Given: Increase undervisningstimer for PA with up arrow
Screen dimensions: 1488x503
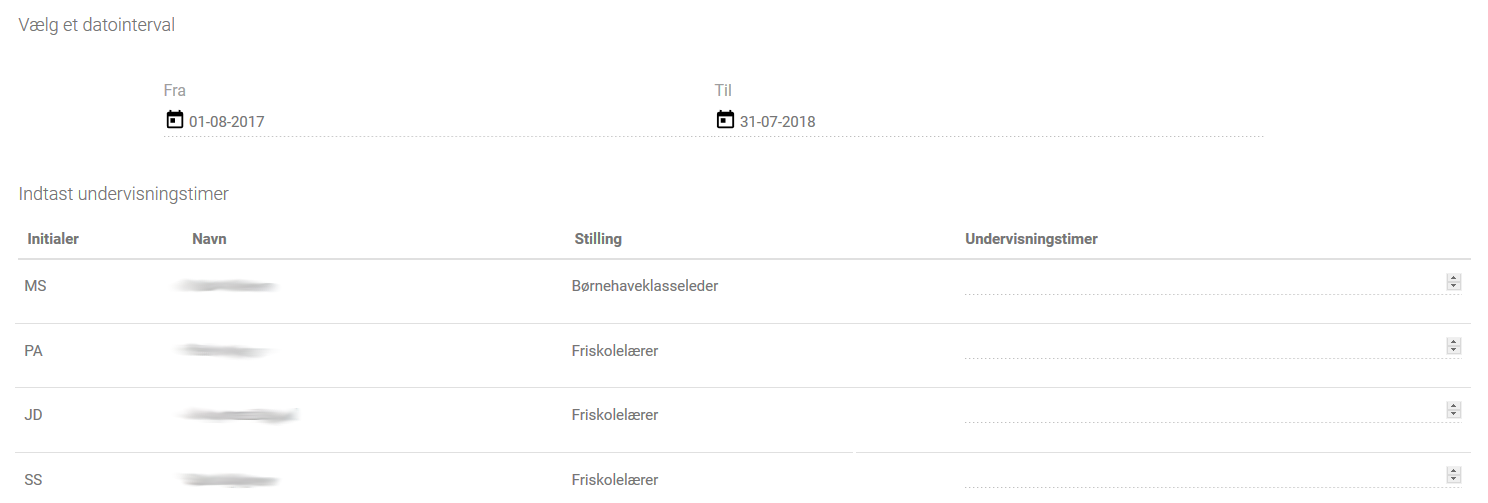Looking at the screenshot, I should [1454, 343].
